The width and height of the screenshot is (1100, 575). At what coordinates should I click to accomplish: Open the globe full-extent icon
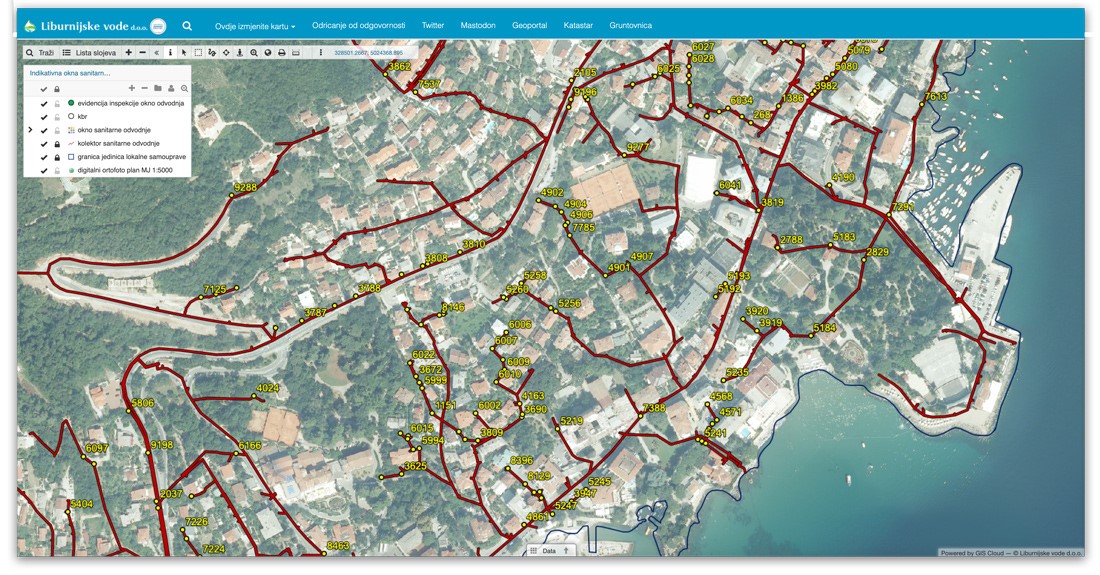[x=268, y=52]
